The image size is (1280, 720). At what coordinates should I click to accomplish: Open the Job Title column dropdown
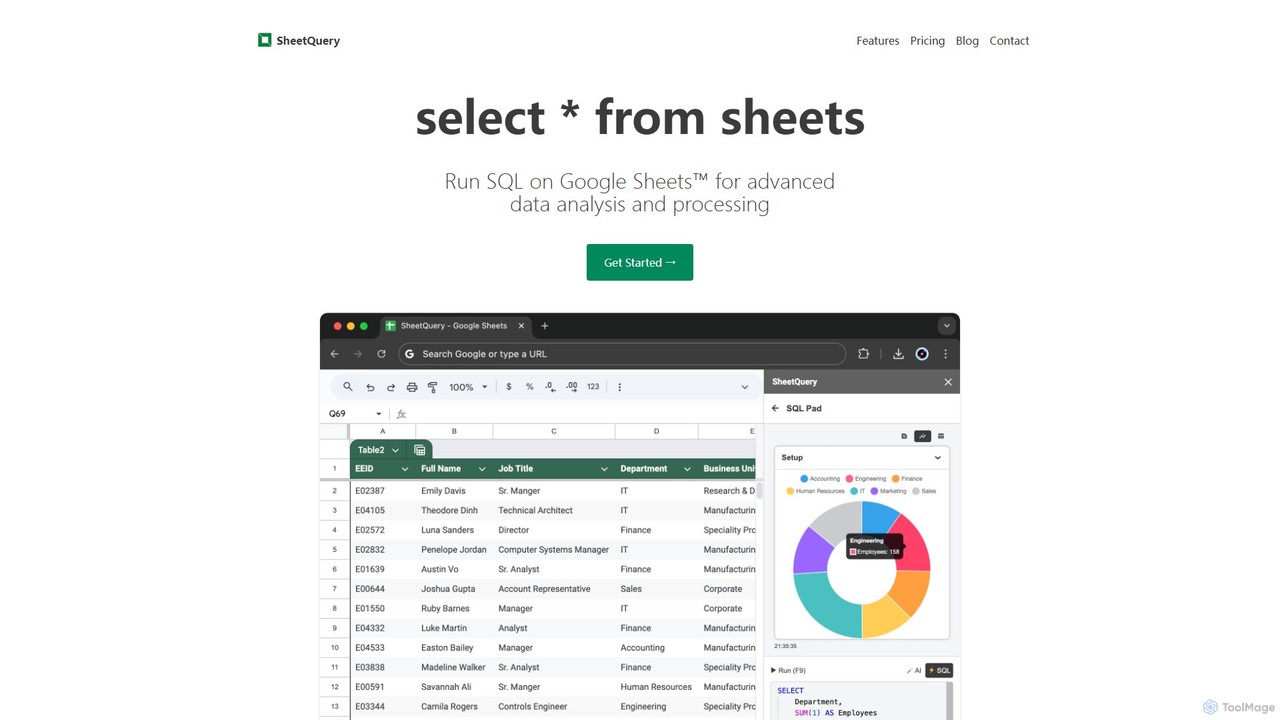click(x=604, y=469)
